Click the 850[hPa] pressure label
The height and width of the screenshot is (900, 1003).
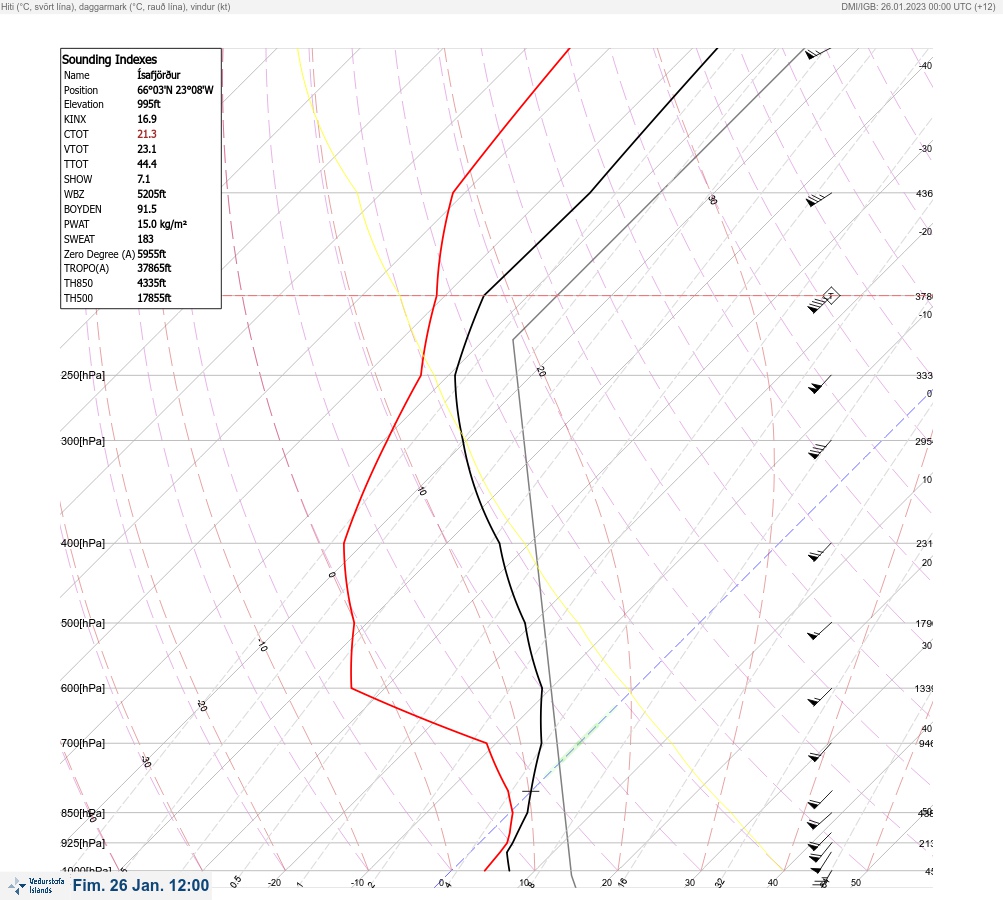pos(83,814)
